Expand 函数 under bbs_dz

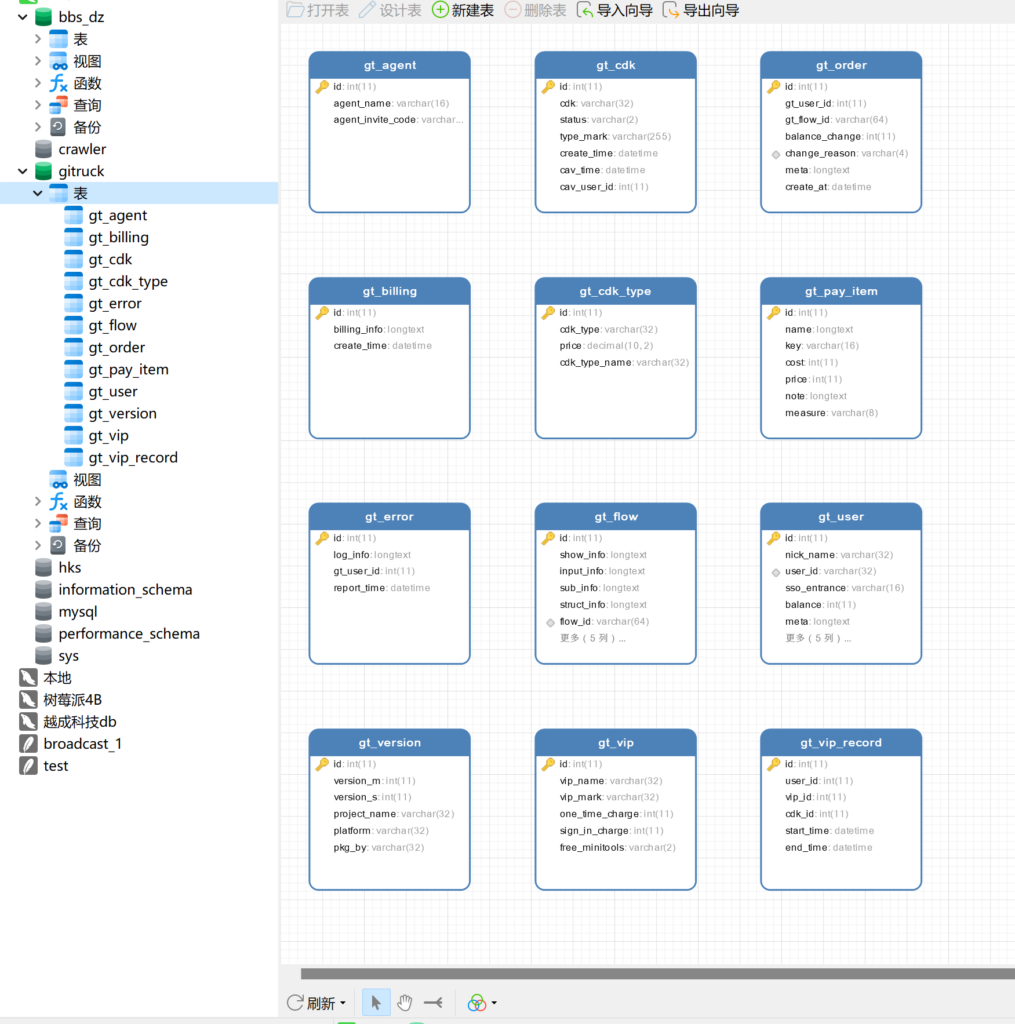38,84
